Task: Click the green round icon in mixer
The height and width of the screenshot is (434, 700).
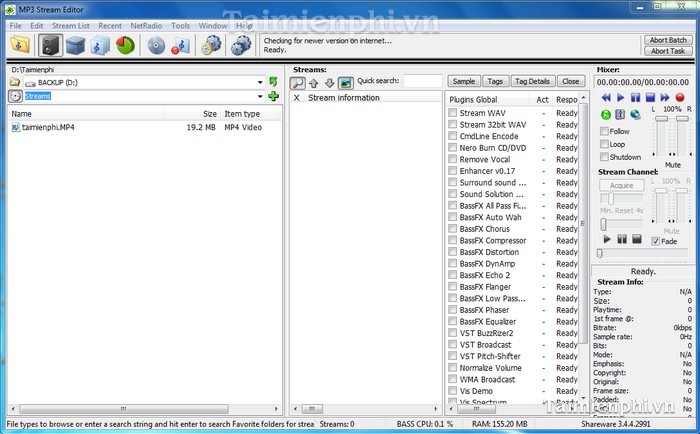Action: pos(606,115)
